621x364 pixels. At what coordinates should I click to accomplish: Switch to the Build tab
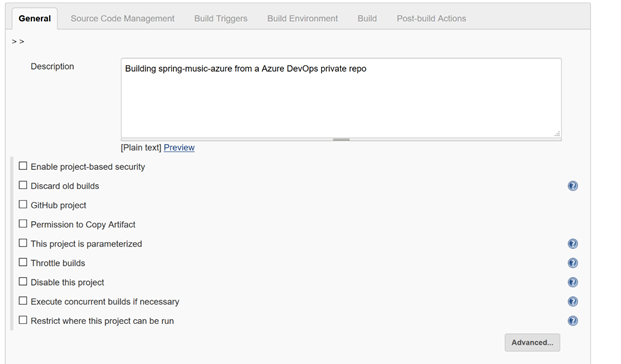click(367, 19)
